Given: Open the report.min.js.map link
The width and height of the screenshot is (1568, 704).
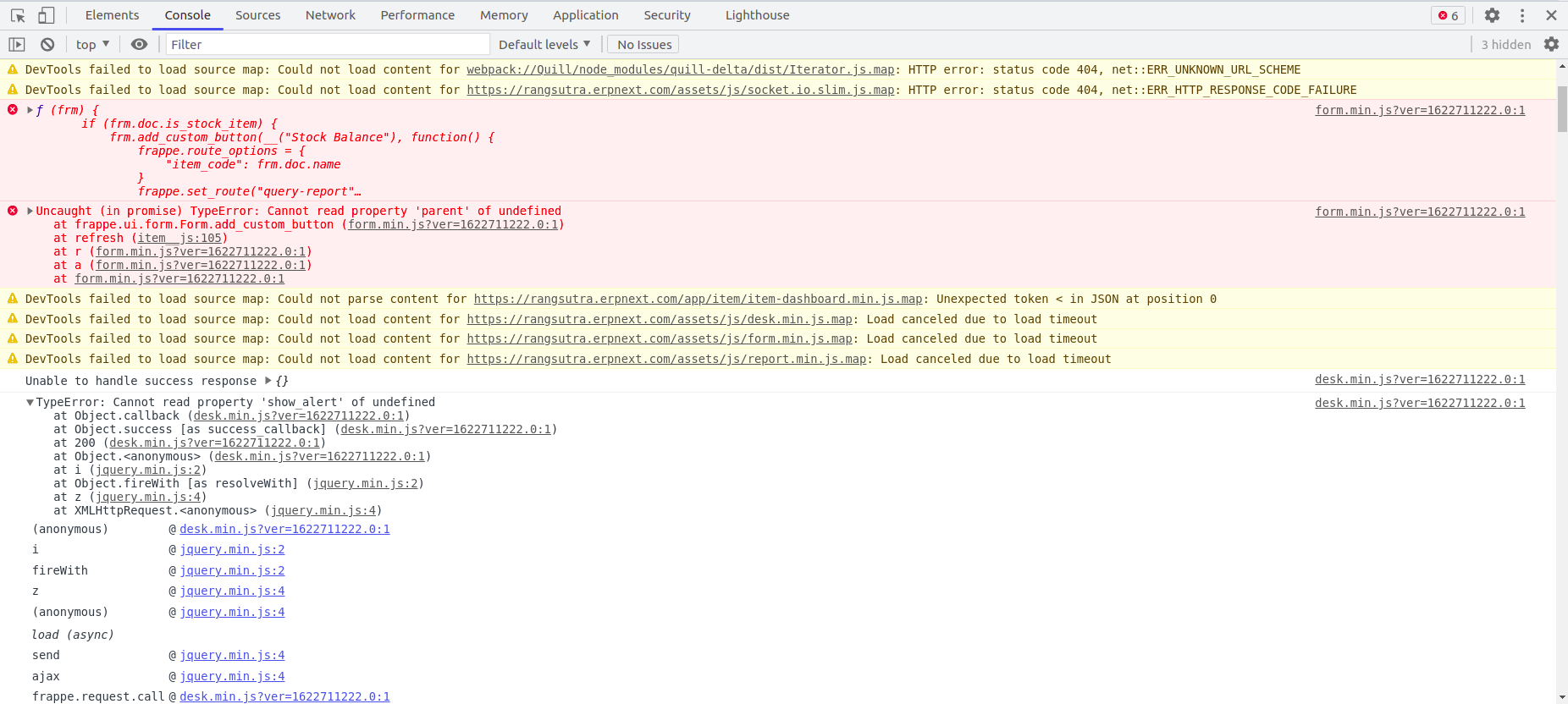Looking at the screenshot, I should [x=666, y=359].
